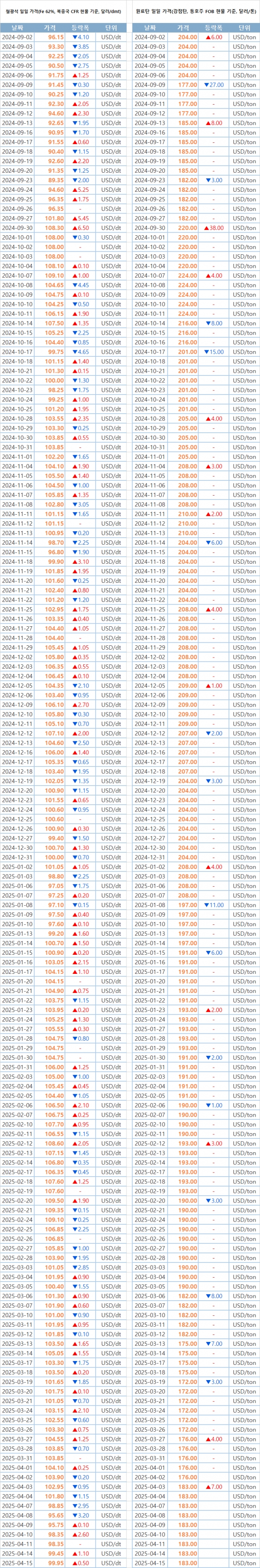The height and width of the screenshot is (1568, 260).
Task: Click 단위 header in coking coal table
Action: [x=244, y=28]
